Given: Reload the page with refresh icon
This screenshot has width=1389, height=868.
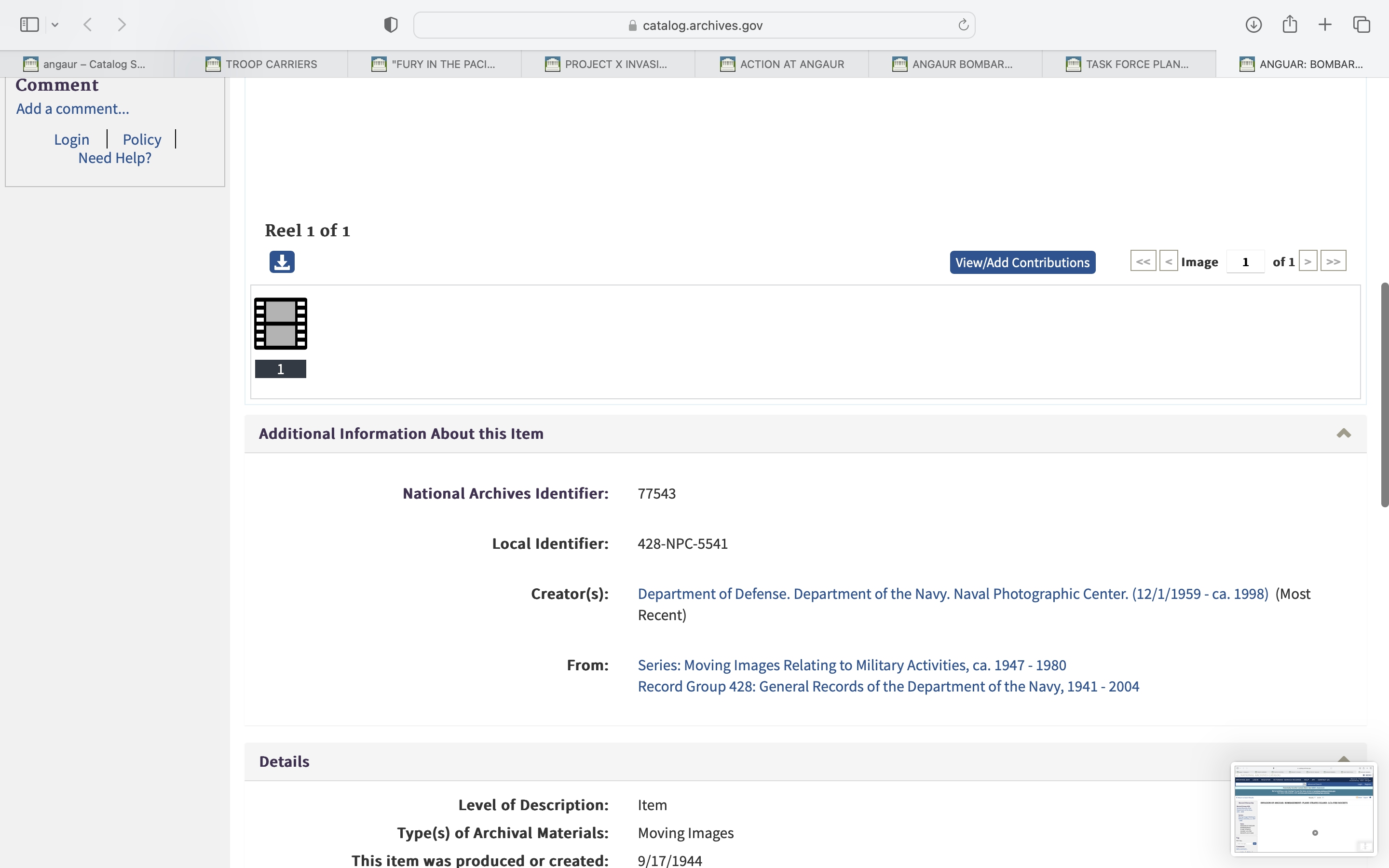Looking at the screenshot, I should tap(963, 25).
